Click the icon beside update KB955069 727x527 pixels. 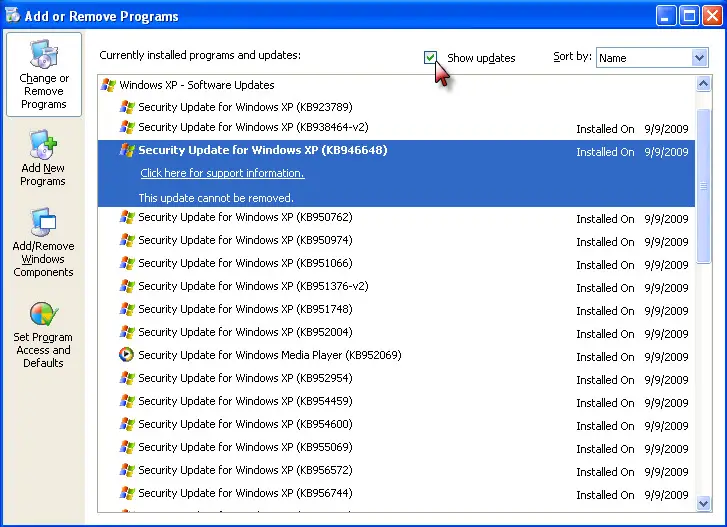click(127, 447)
